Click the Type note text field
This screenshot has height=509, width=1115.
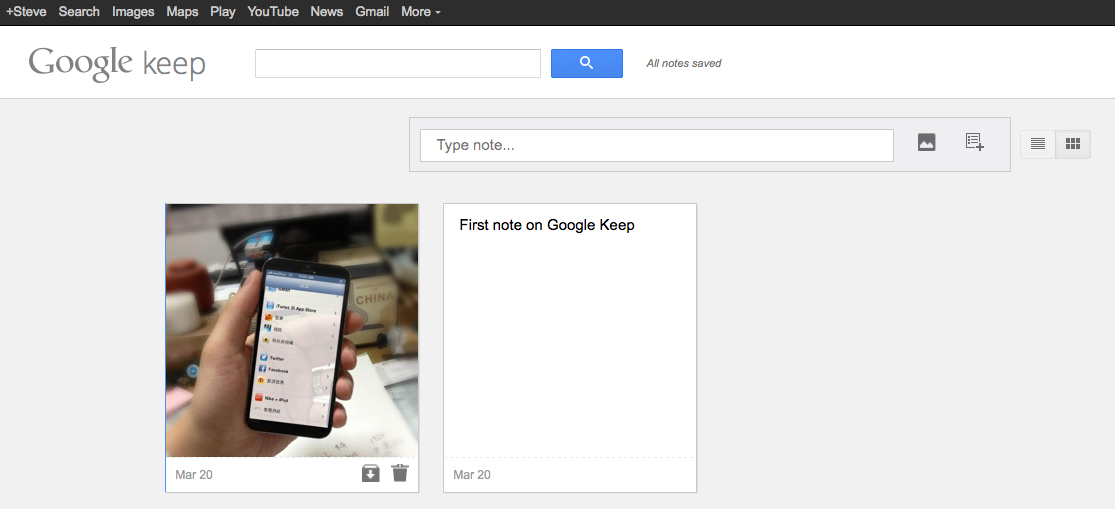[x=656, y=145]
